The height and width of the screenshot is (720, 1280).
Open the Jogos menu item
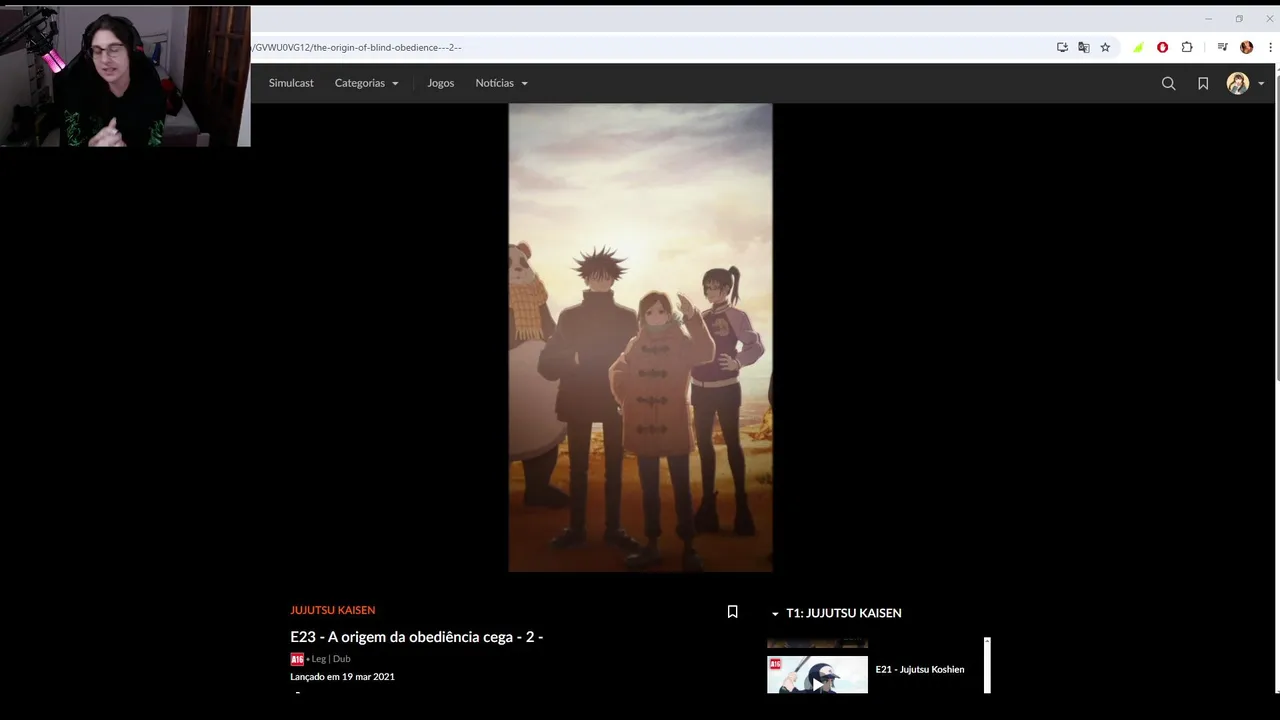pyautogui.click(x=440, y=83)
